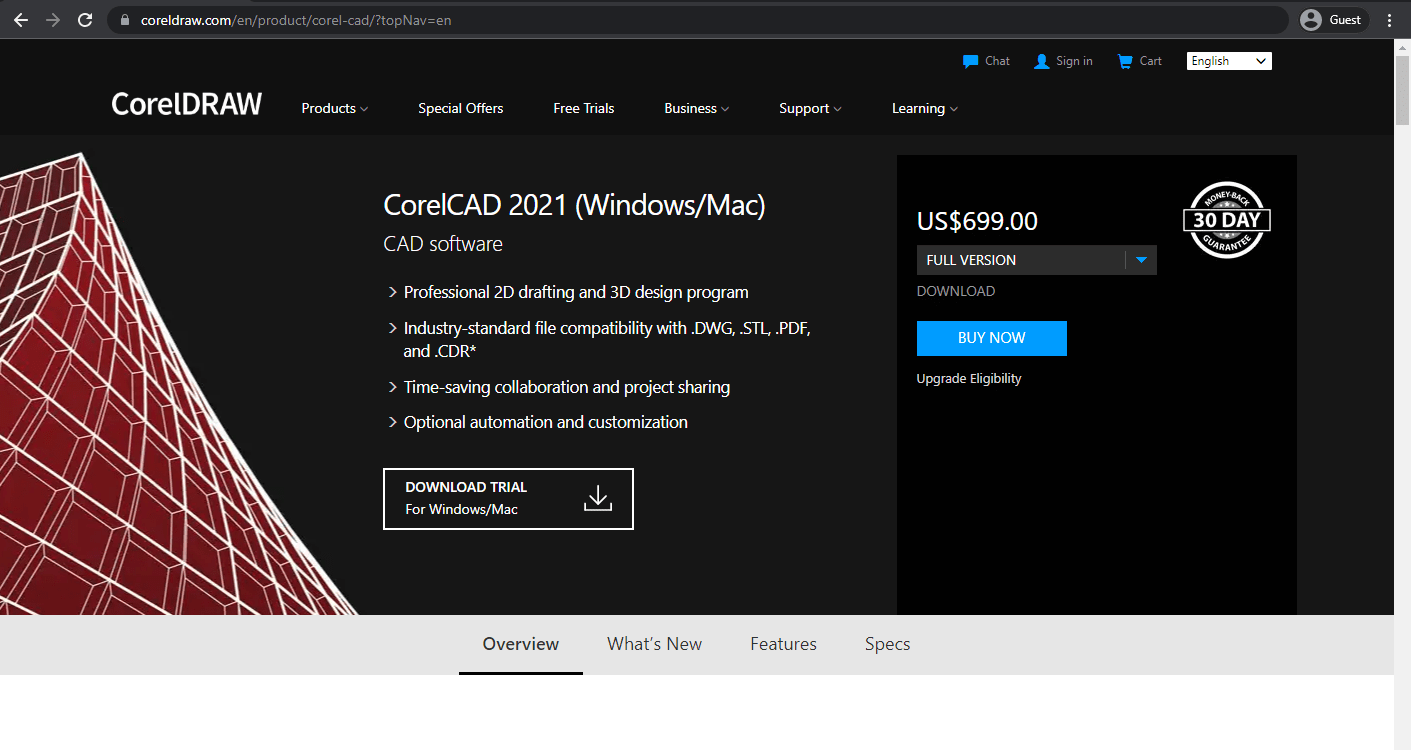Click the 30 Day money-back guarantee badge
Viewport: 1411px width, 750px height.
(1226, 220)
